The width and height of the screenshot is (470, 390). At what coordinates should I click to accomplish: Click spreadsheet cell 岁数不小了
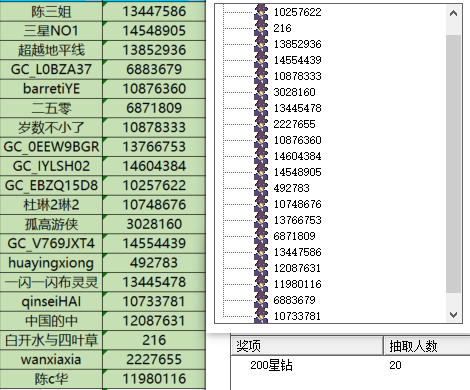click(51, 128)
